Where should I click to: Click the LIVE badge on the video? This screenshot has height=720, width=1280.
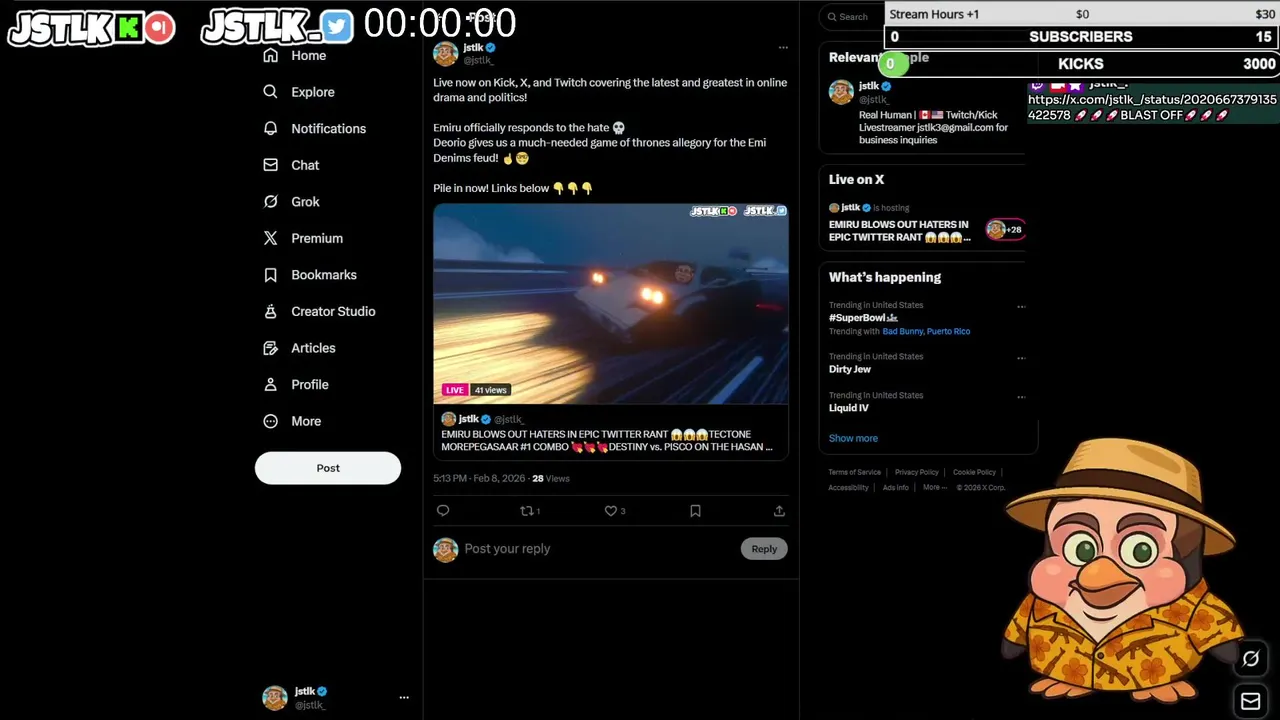tap(455, 390)
